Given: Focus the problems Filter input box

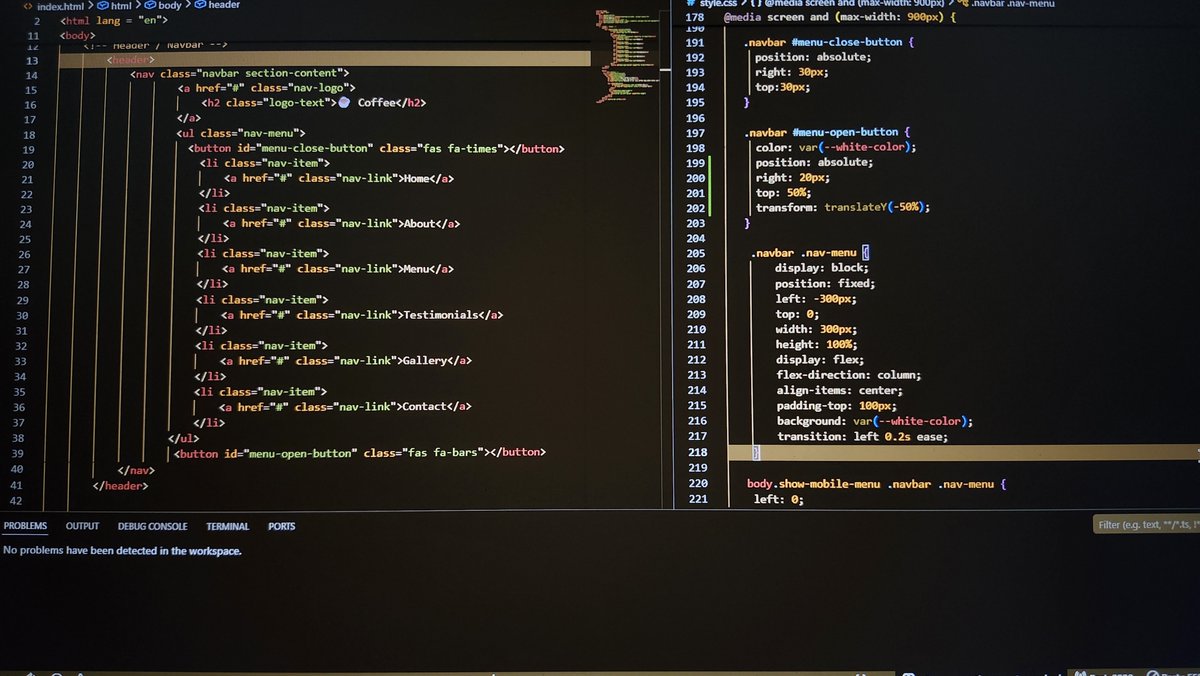Looking at the screenshot, I should tap(1146, 525).
